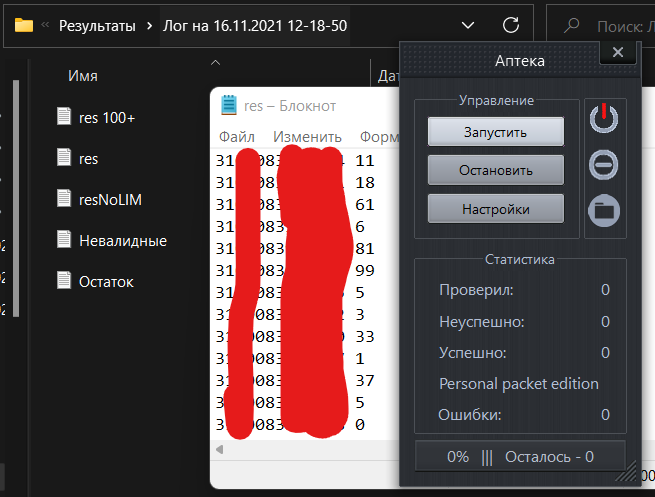The height and width of the screenshot is (497, 655).
Task: Click the res file icon in Explorer
Action: point(64,157)
